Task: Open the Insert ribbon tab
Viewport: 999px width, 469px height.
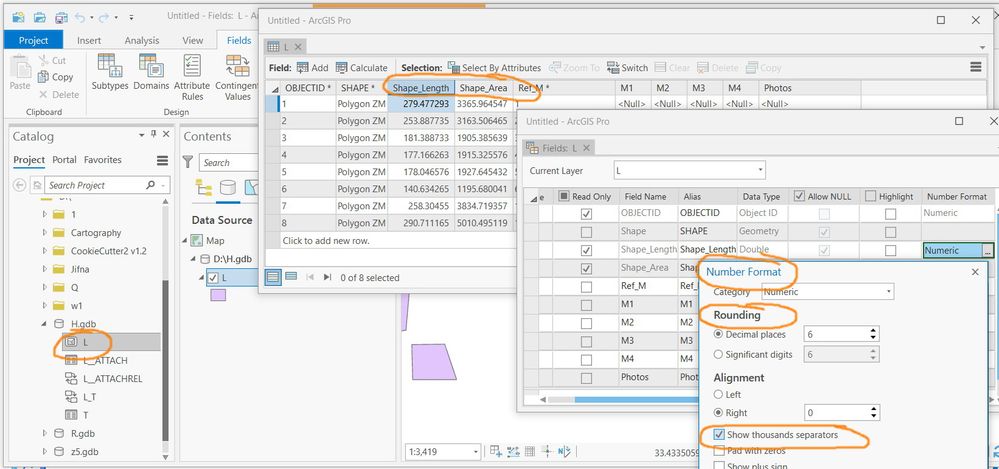Action: tap(89, 40)
